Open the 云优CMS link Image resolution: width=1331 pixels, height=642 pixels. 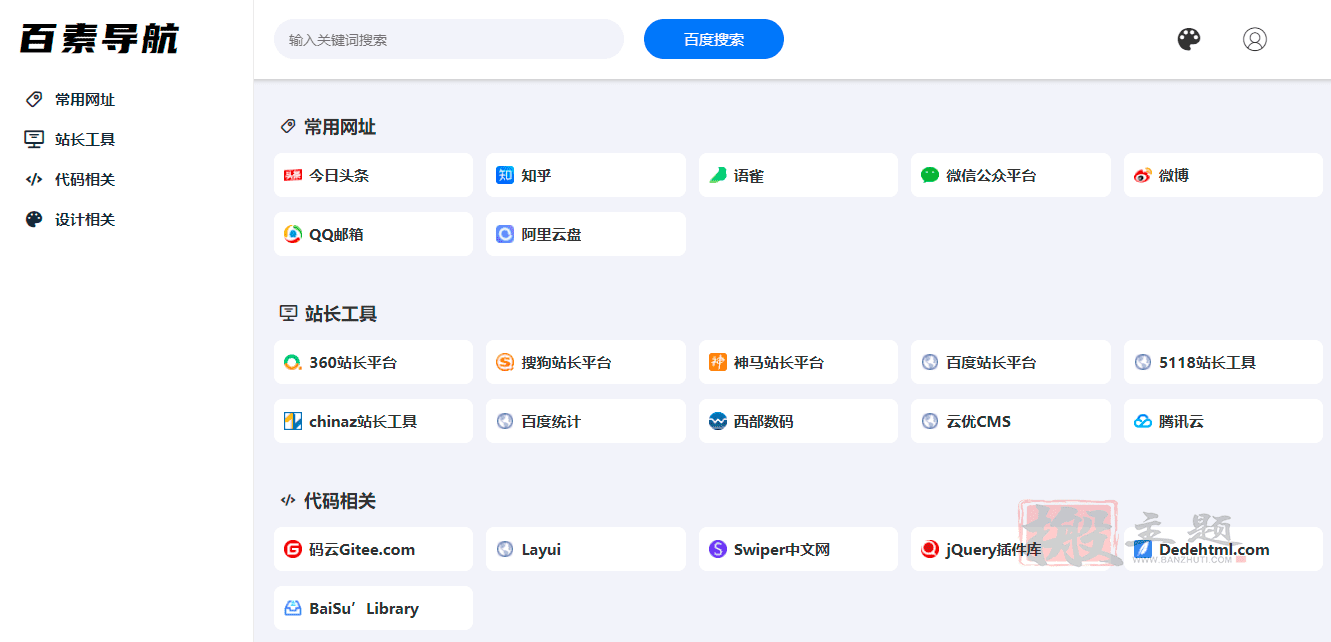click(1011, 421)
